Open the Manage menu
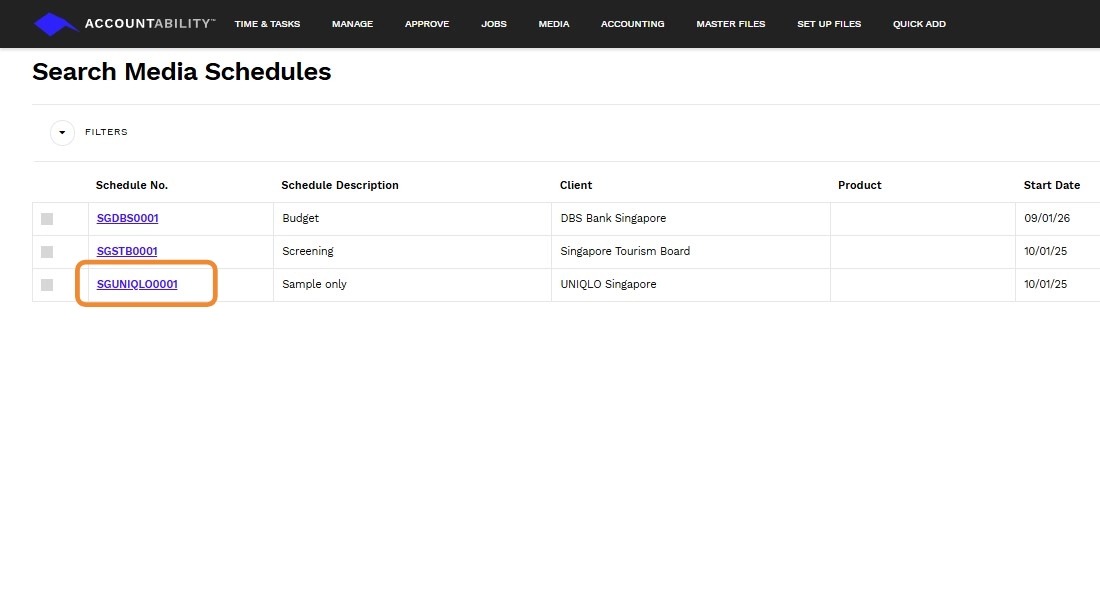 tap(352, 24)
